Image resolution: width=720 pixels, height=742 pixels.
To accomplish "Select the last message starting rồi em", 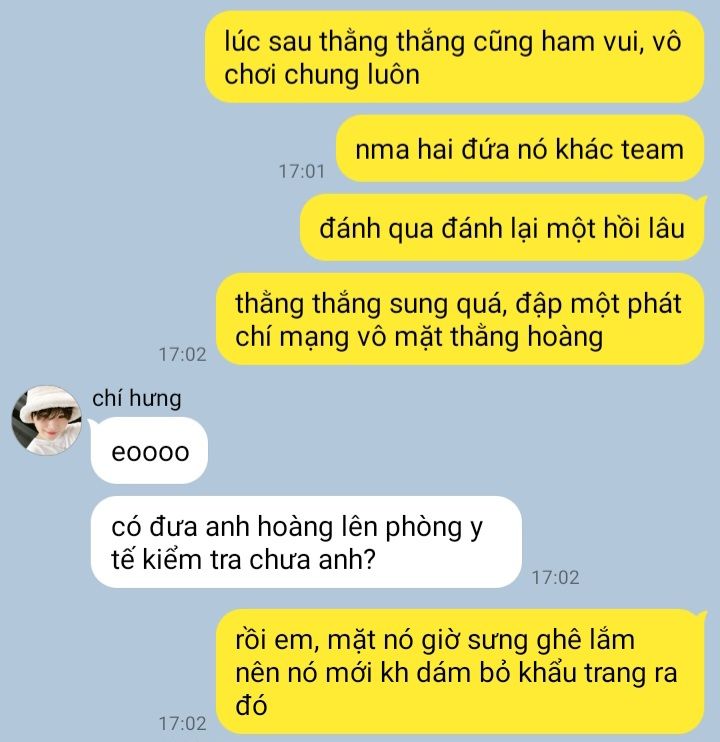I will pyautogui.click(x=461, y=672).
